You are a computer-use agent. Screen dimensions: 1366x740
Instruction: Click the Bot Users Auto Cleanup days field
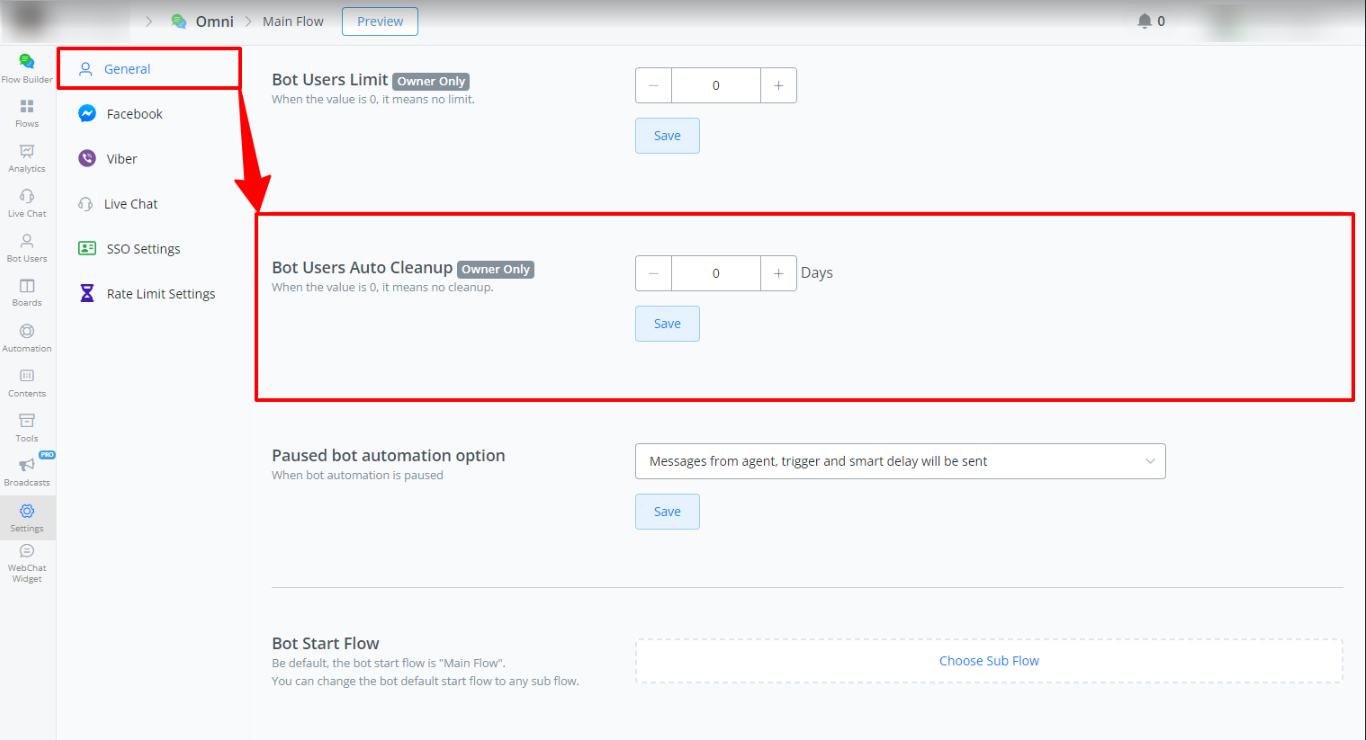(716, 273)
